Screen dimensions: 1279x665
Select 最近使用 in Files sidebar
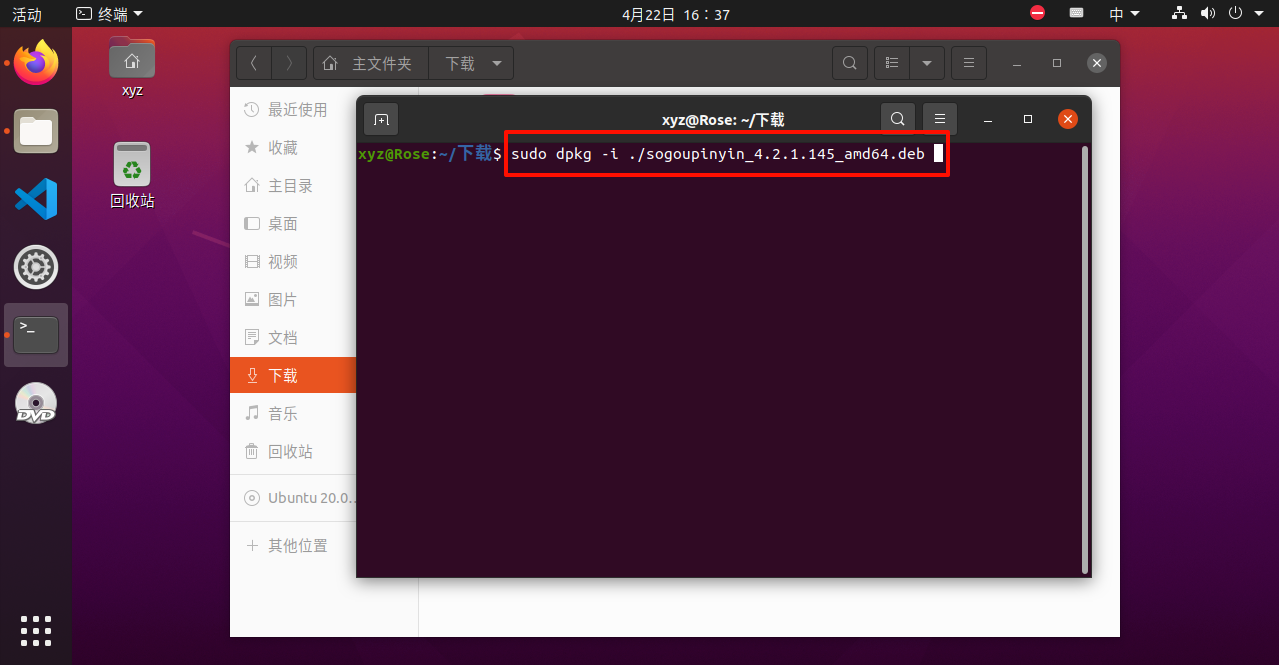(x=292, y=110)
